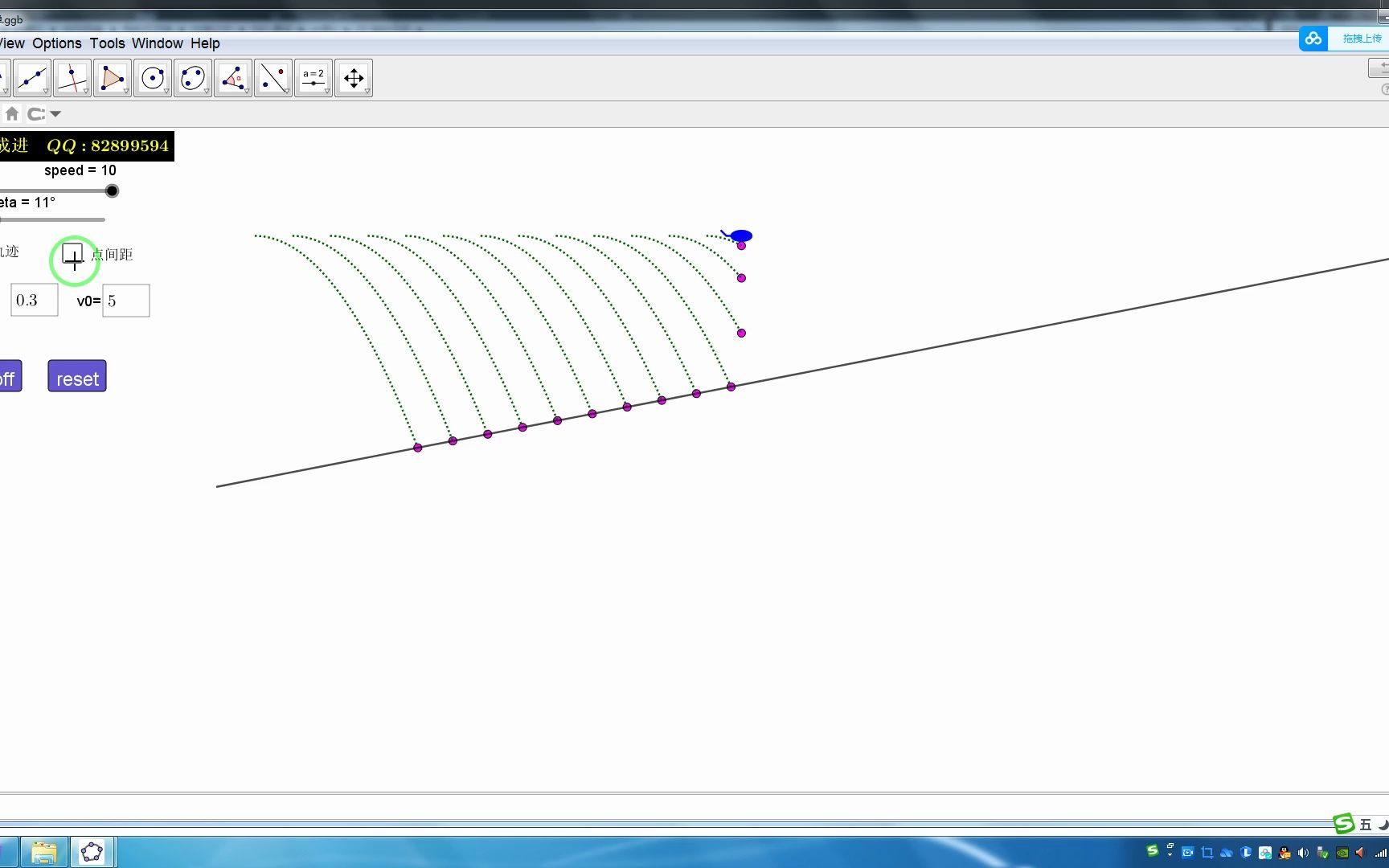The height and width of the screenshot is (868, 1389).
Task: Click the Sogou moon icon
Action: pos(1383,825)
